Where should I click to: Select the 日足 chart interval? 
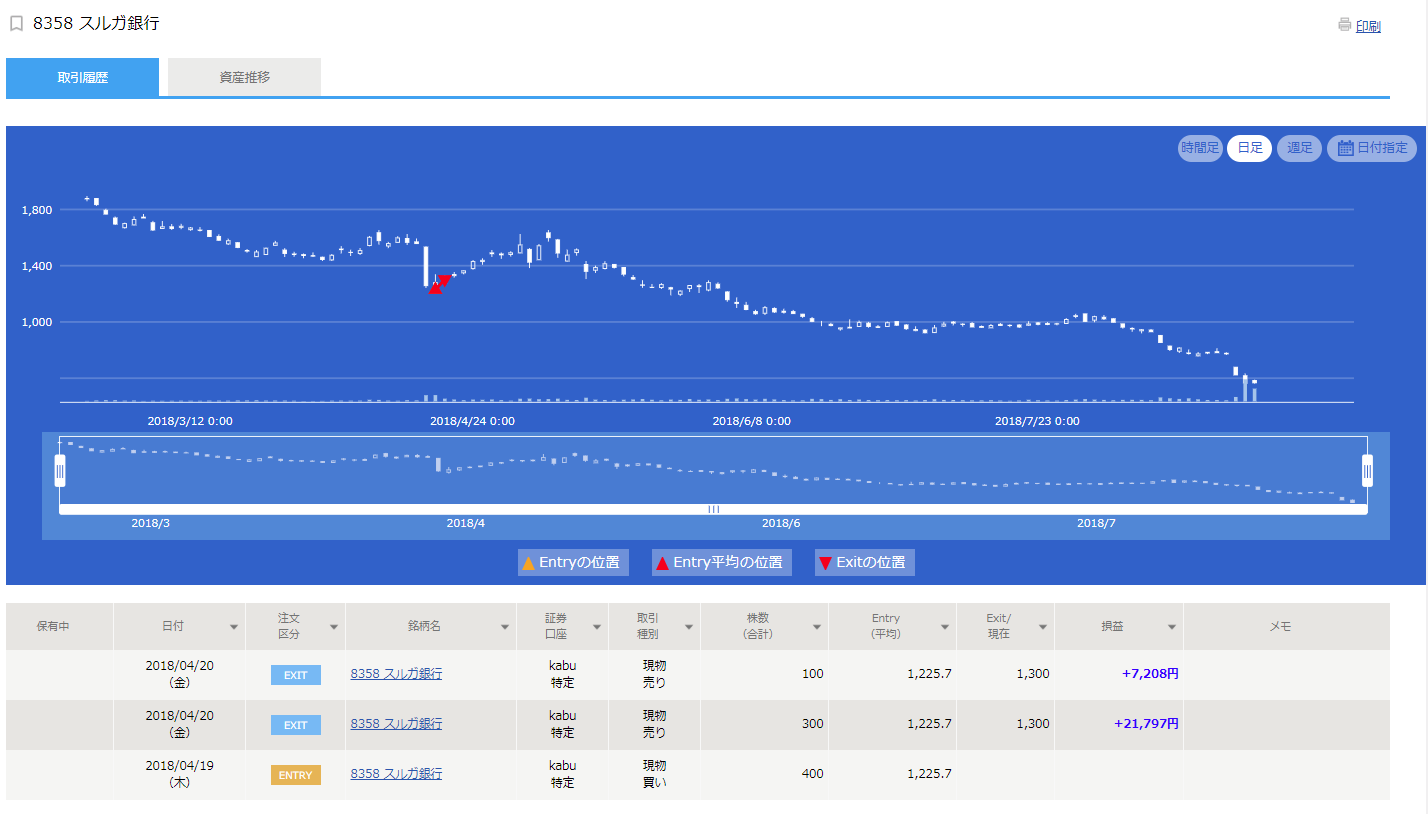coord(1249,148)
